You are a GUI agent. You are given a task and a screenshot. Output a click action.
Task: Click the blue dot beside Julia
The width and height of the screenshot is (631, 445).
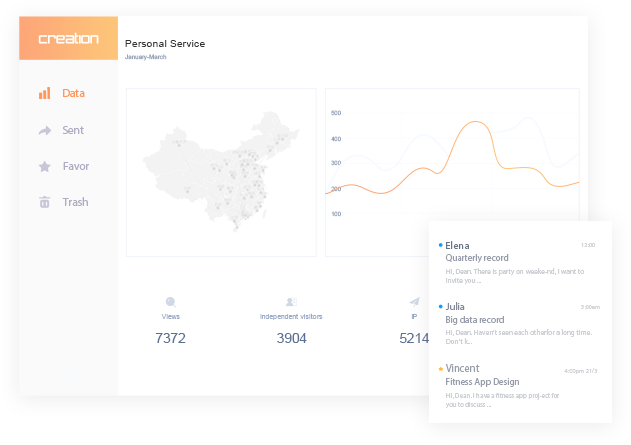coord(441,307)
